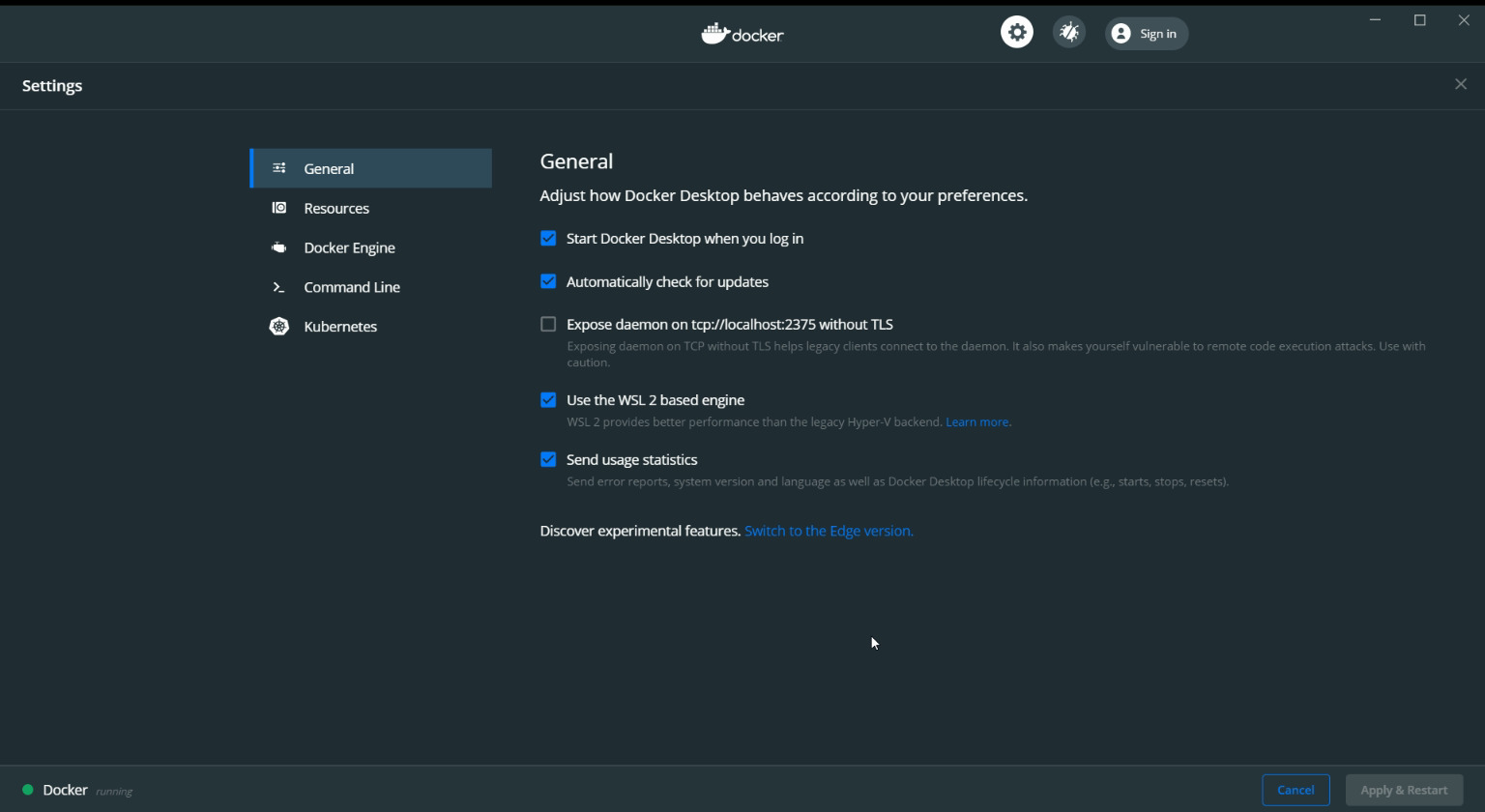1485x812 pixels.
Task: Uncheck Automatically check for updates
Action: click(x=548, y=281)
